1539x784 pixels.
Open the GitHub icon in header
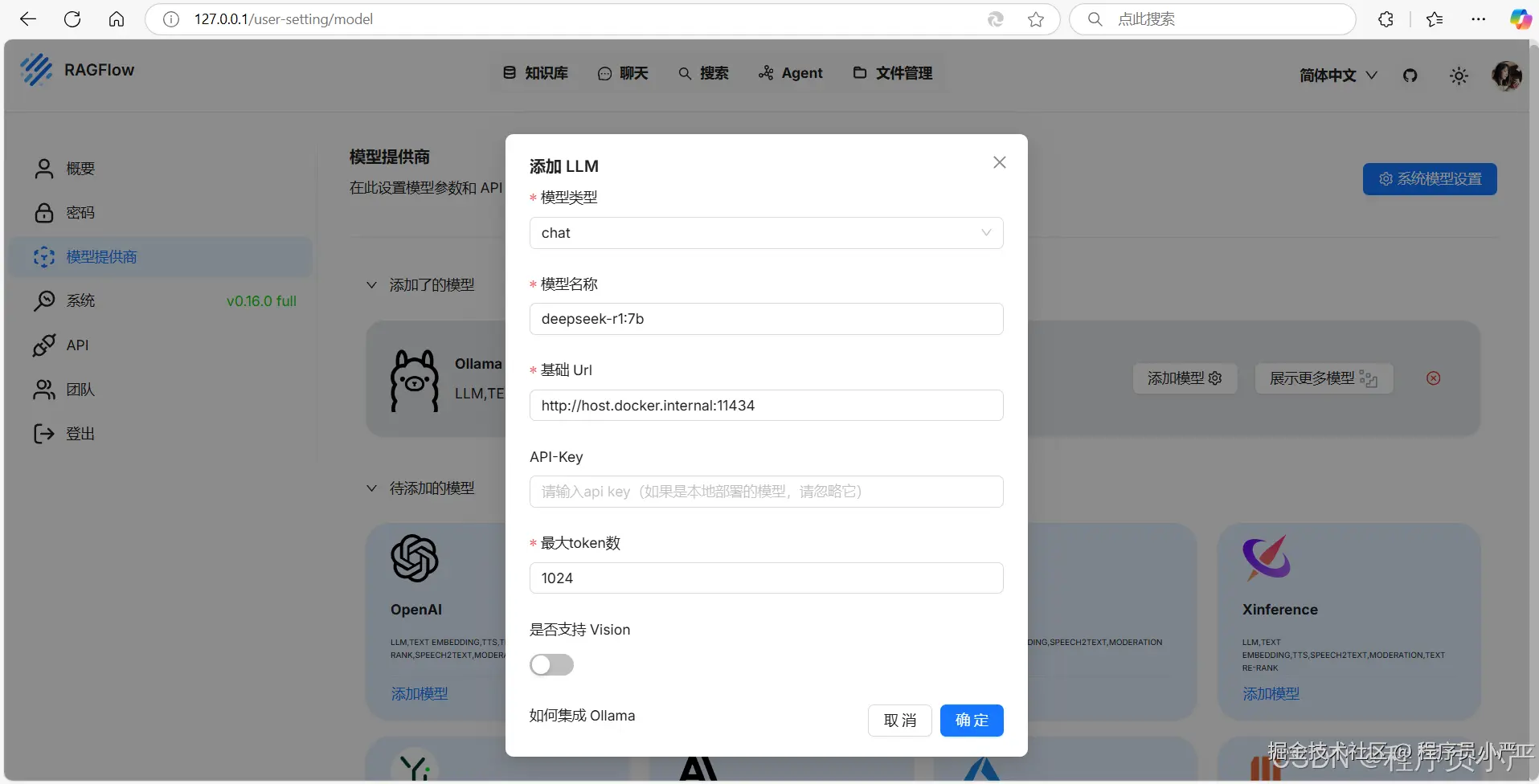tap(1410, 75)
